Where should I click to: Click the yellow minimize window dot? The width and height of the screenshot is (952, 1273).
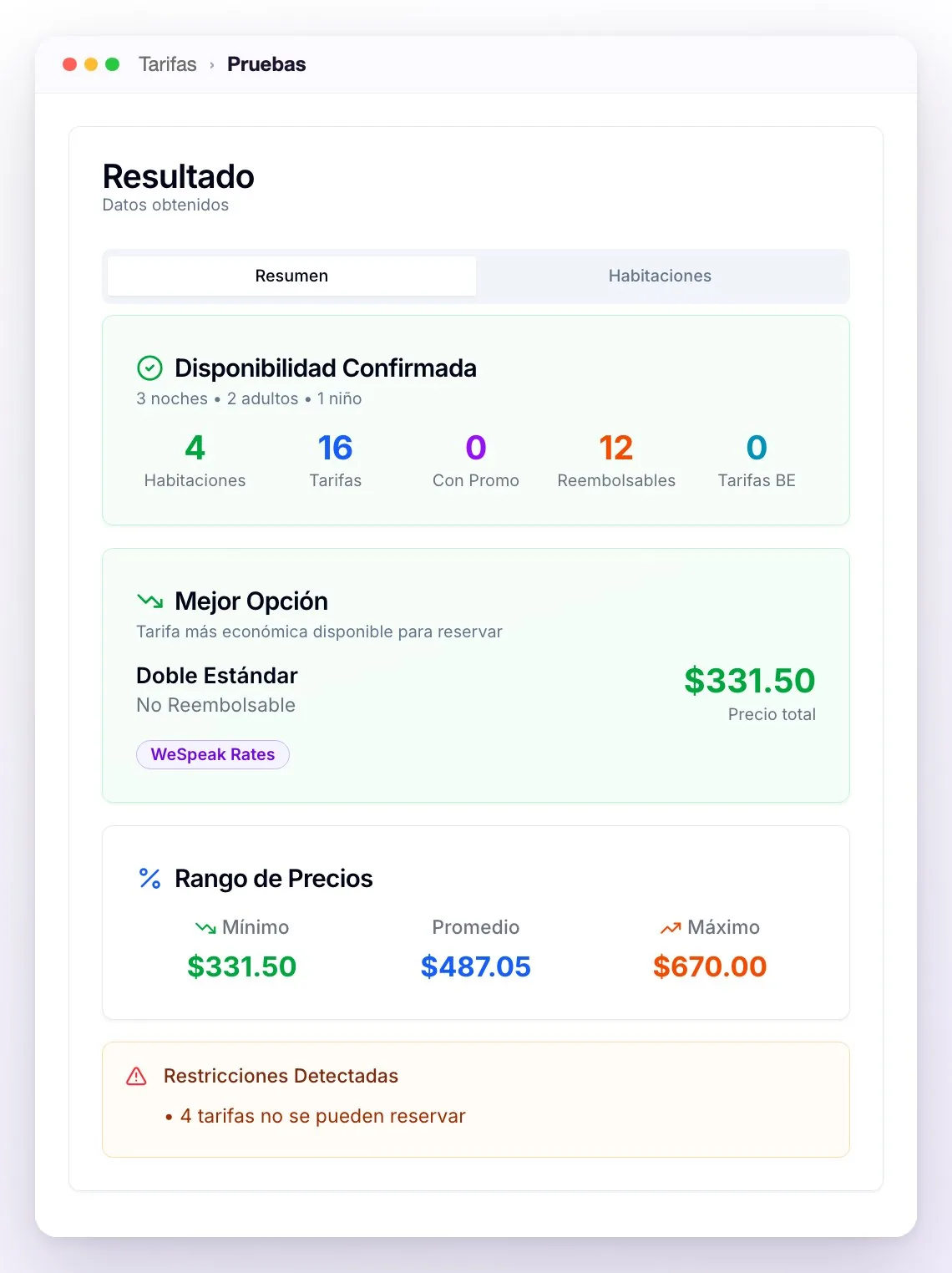point(91,64)
